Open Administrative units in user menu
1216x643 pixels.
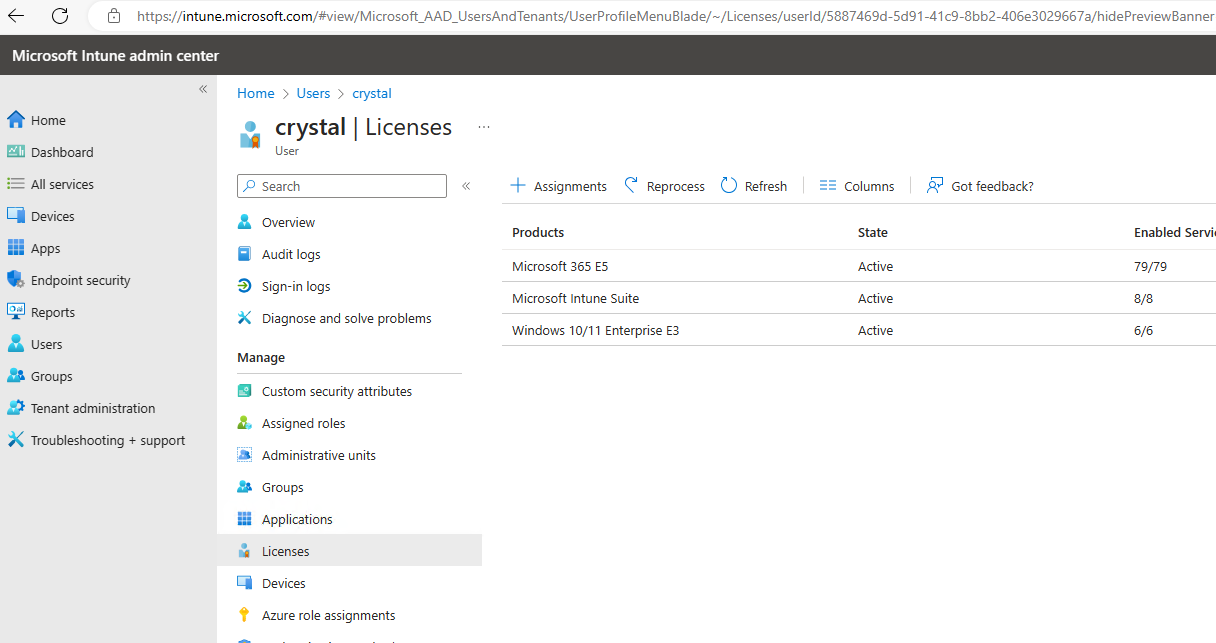[319, 455]
